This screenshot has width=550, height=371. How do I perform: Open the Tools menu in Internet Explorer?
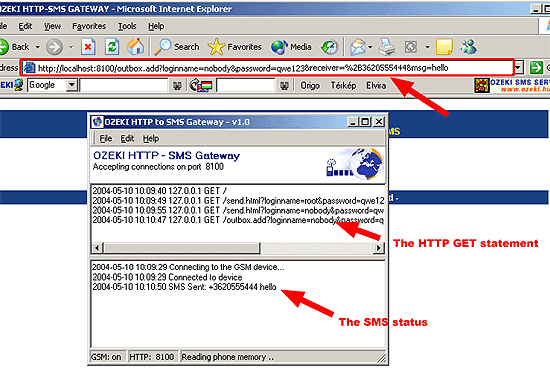[127, 26]
